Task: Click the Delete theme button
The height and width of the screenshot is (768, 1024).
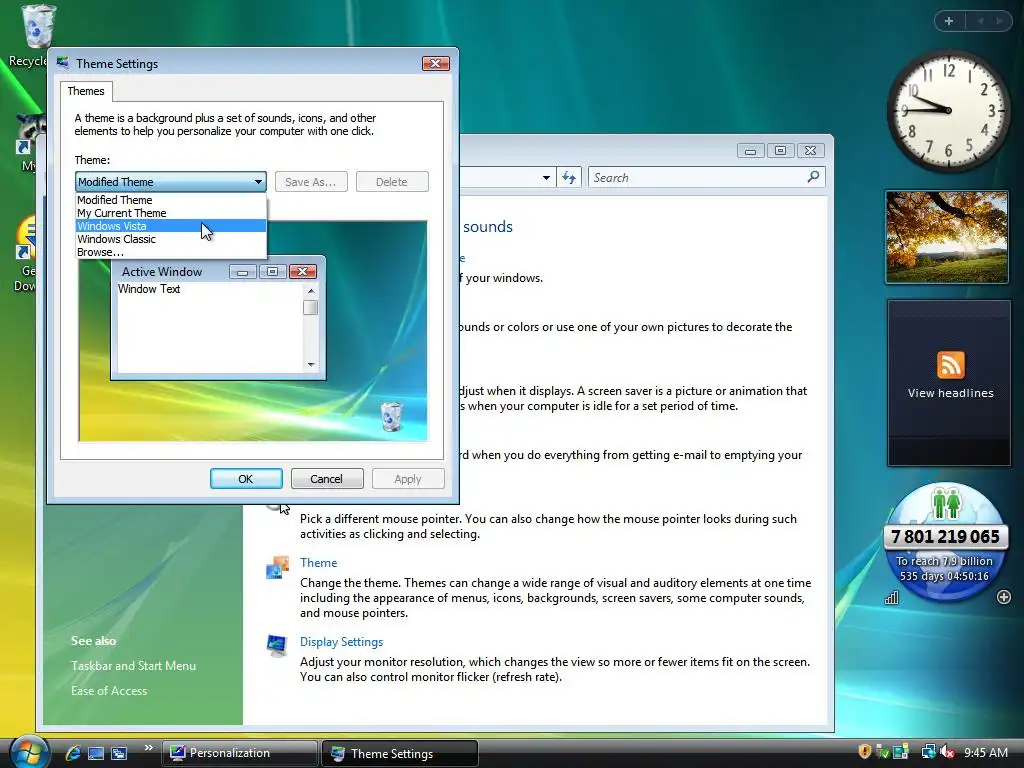Action: (392, 182)
